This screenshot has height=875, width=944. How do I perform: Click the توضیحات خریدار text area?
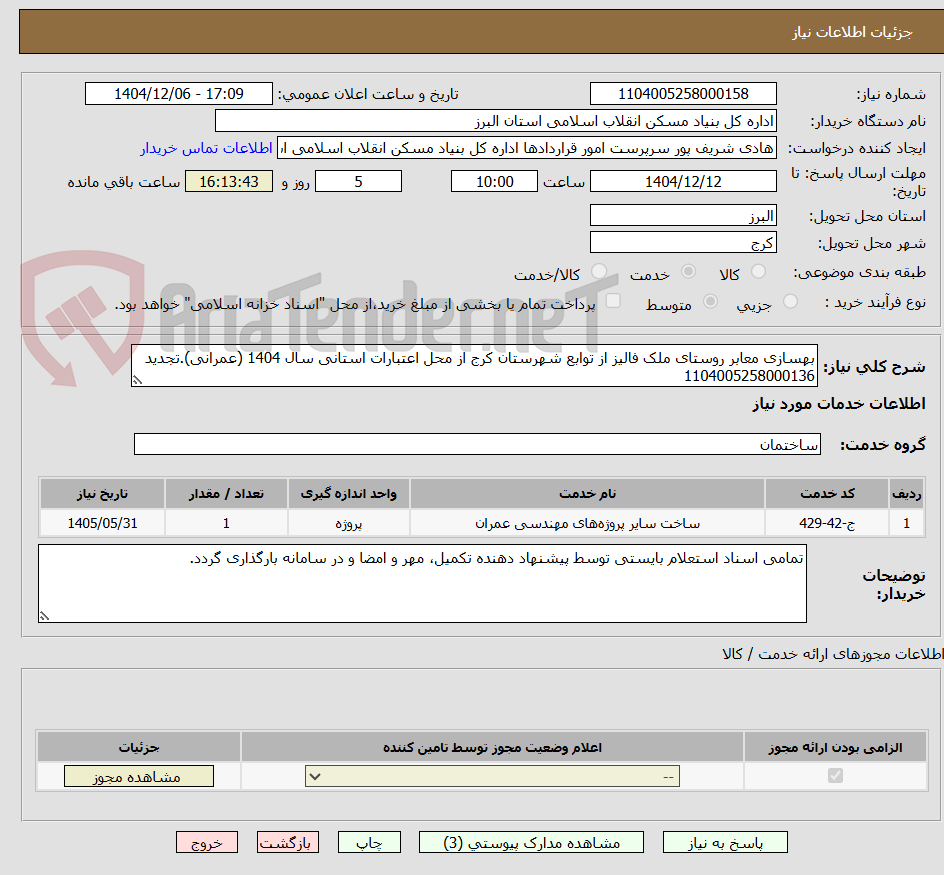pyautogui.click(x=422, y=584)
